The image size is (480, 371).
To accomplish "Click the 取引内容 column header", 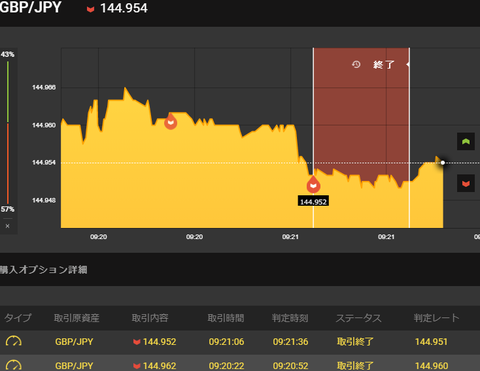I will point(150,318).
